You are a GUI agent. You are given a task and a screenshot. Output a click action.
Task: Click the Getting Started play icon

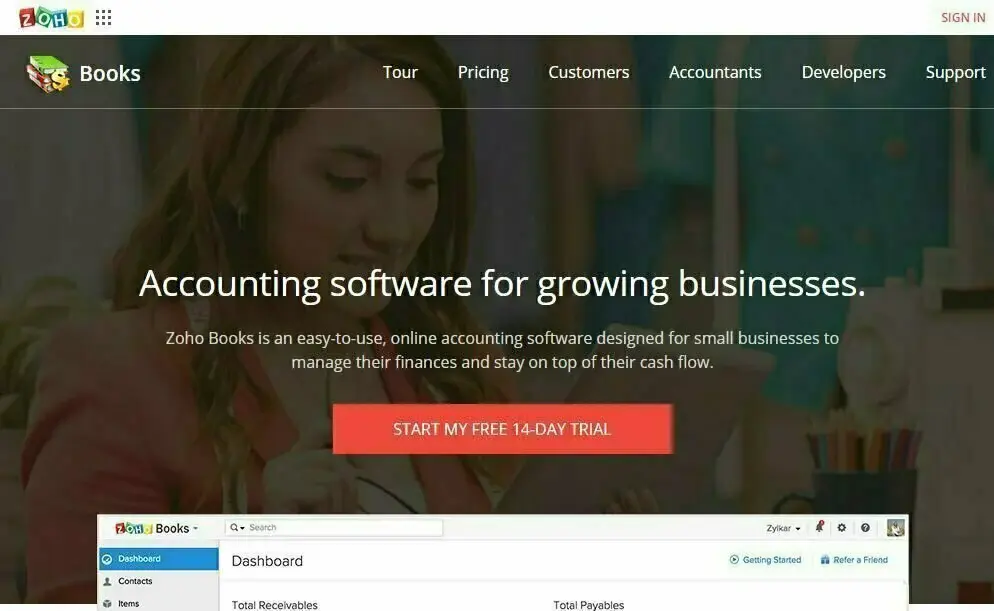point(734,560)
